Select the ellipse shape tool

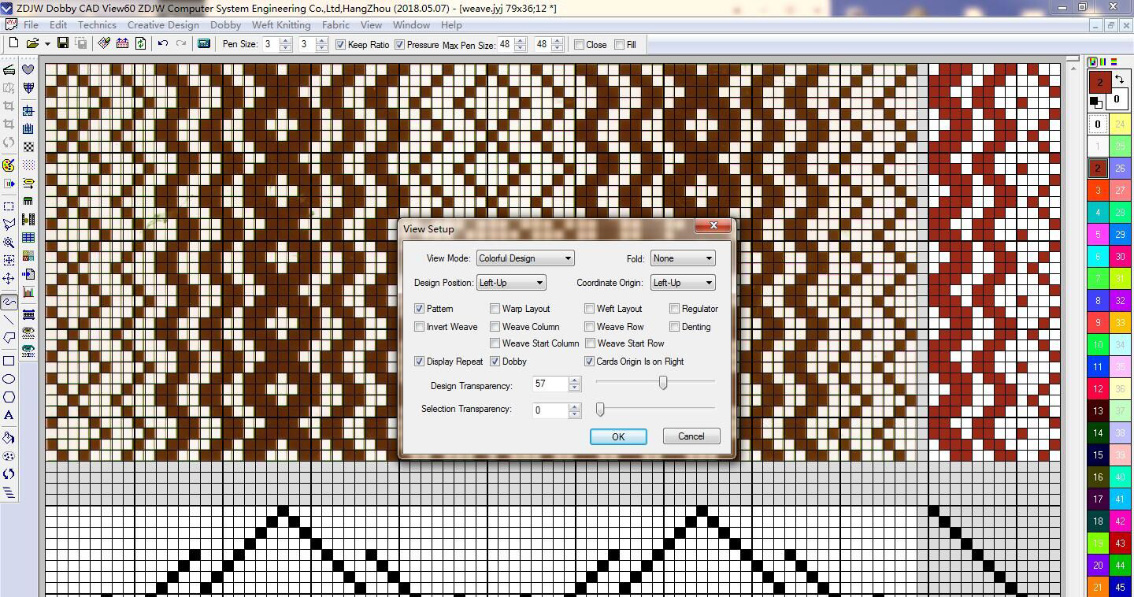pos(9,379)
